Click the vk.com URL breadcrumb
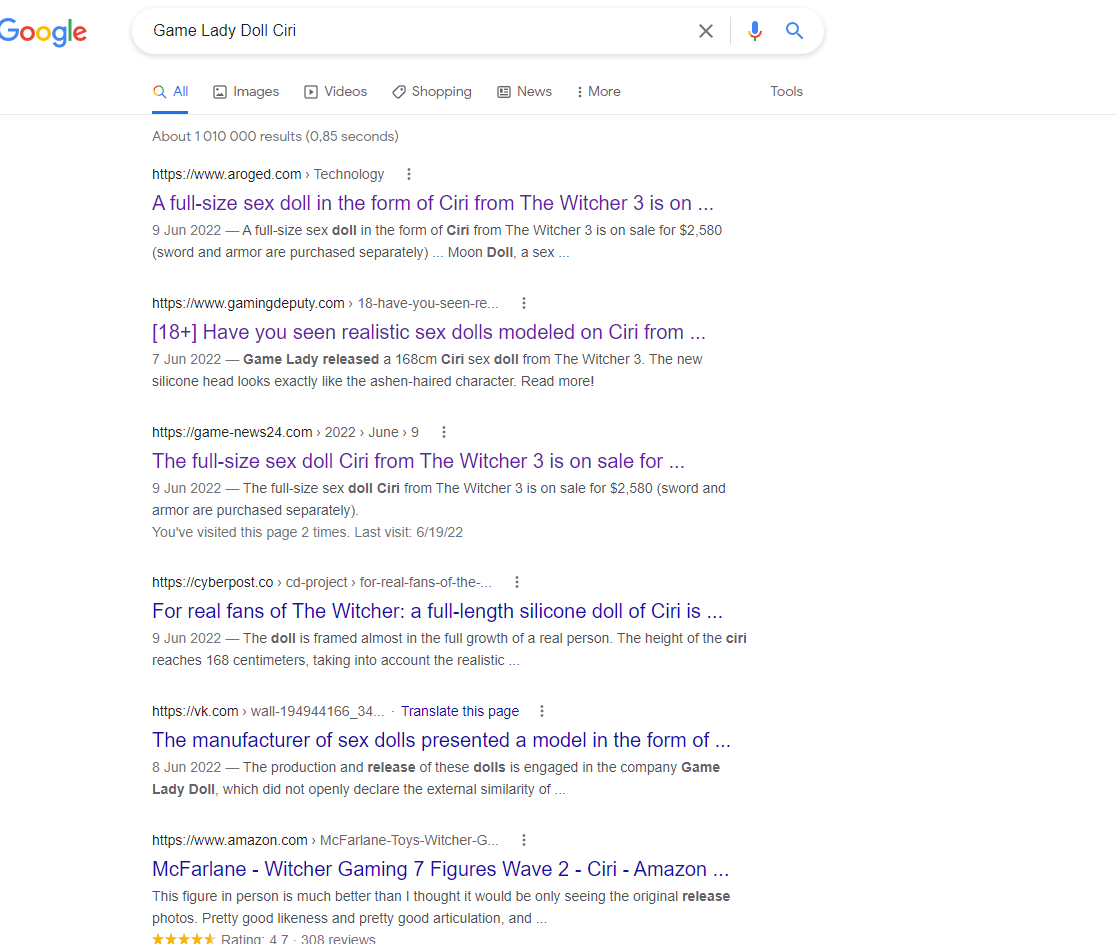Screen dimensions: 1117x944 268,712
